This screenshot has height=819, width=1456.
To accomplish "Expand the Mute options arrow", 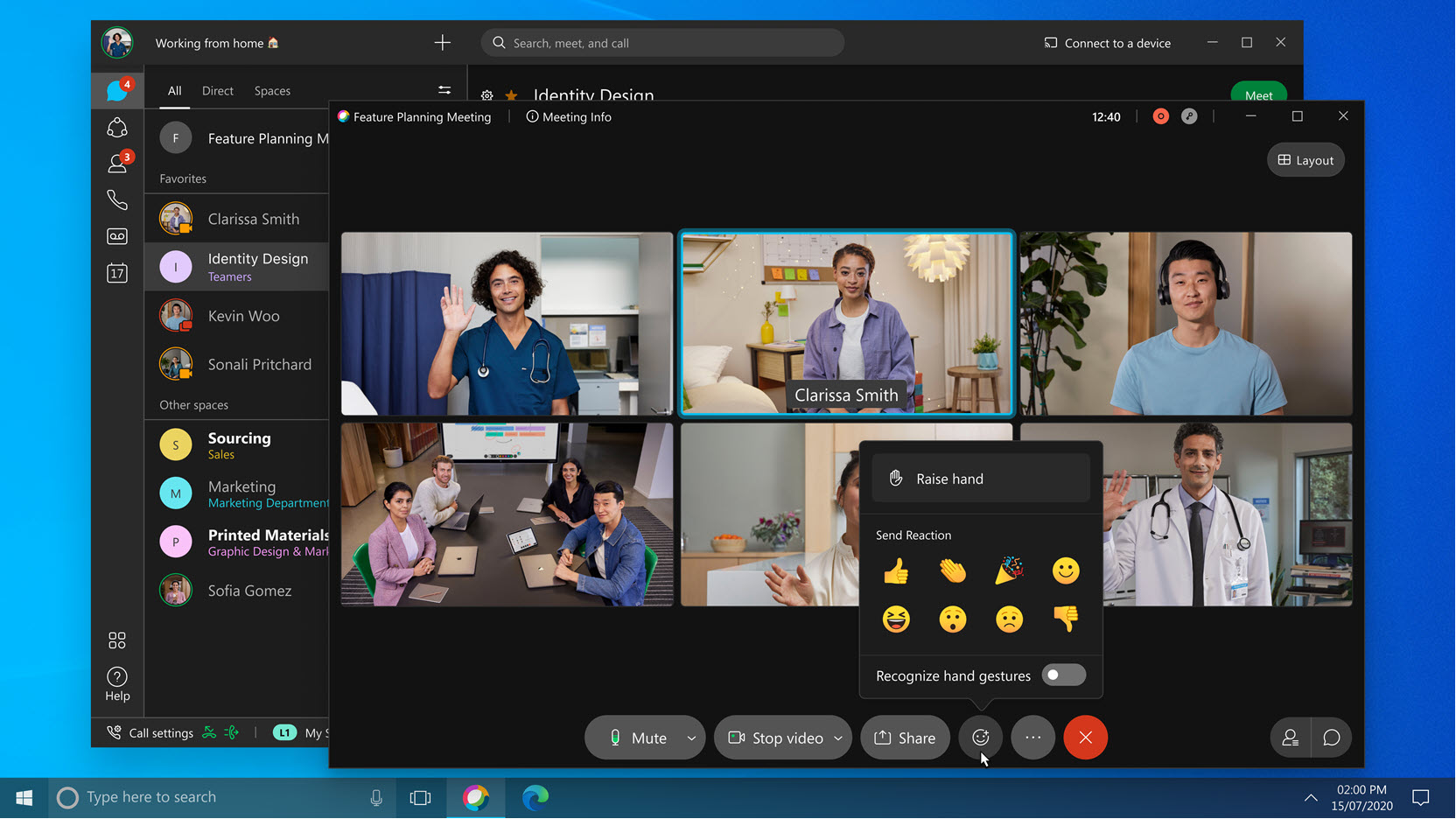I will tap(691, 738).
